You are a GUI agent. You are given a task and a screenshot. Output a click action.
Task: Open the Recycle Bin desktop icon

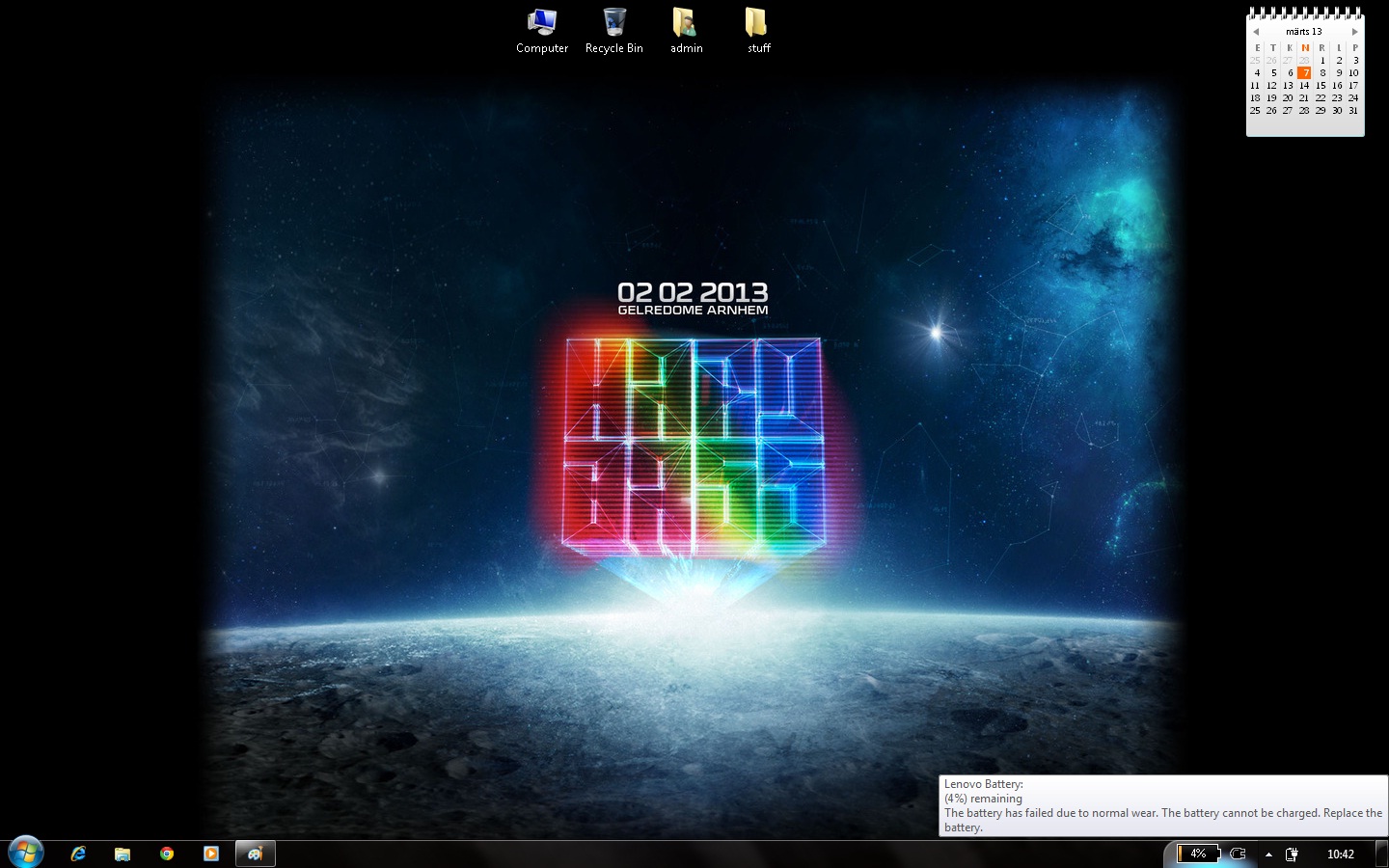pos(614,31)
